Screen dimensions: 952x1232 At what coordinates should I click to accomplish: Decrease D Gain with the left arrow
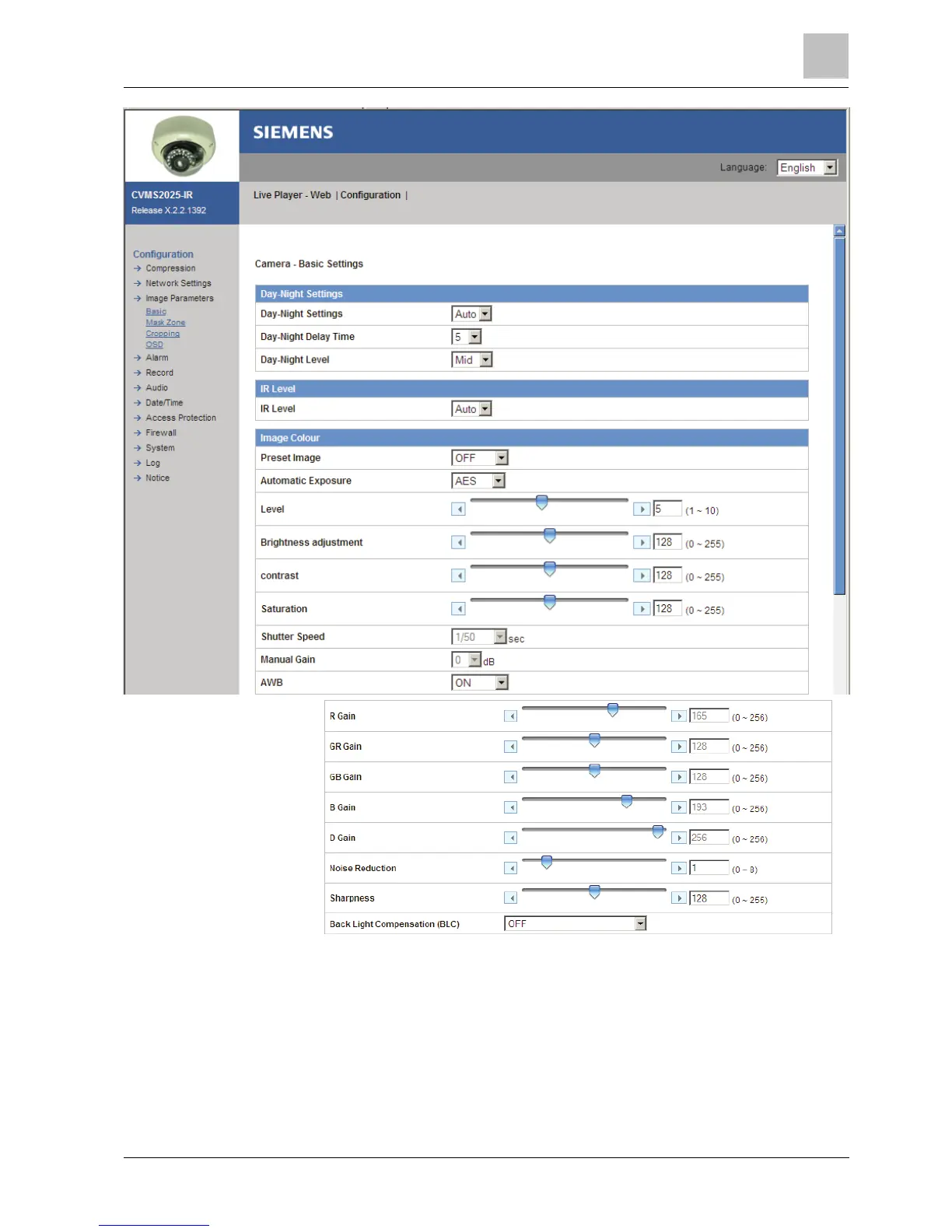pyautogui.click(x=511, y=838)
